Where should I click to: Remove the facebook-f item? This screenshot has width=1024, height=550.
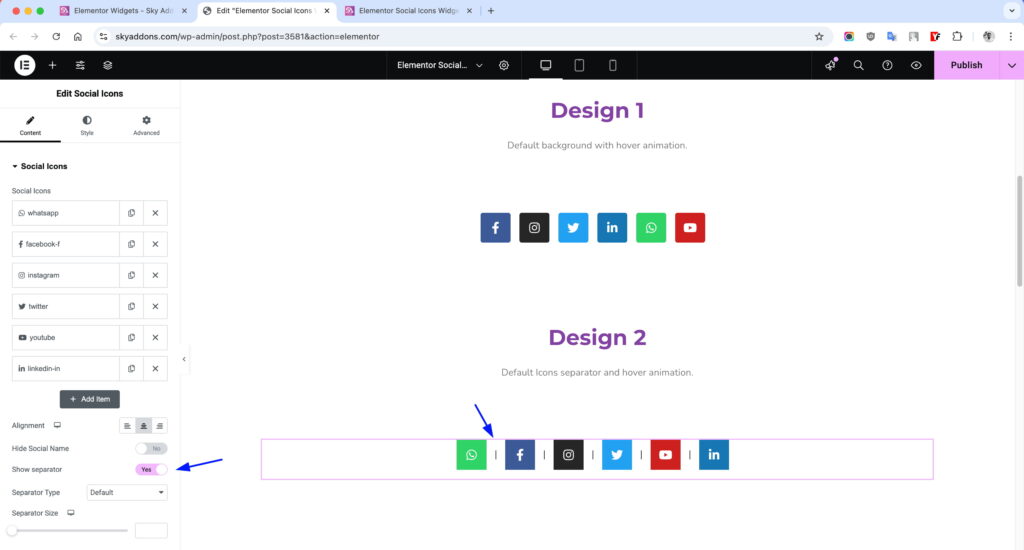[155, 244]
